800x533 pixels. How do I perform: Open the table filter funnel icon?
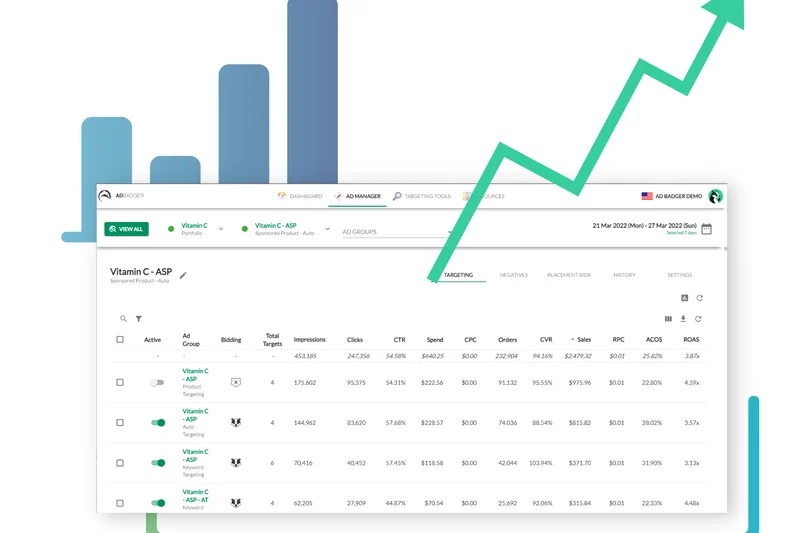(x=139, y=319)
